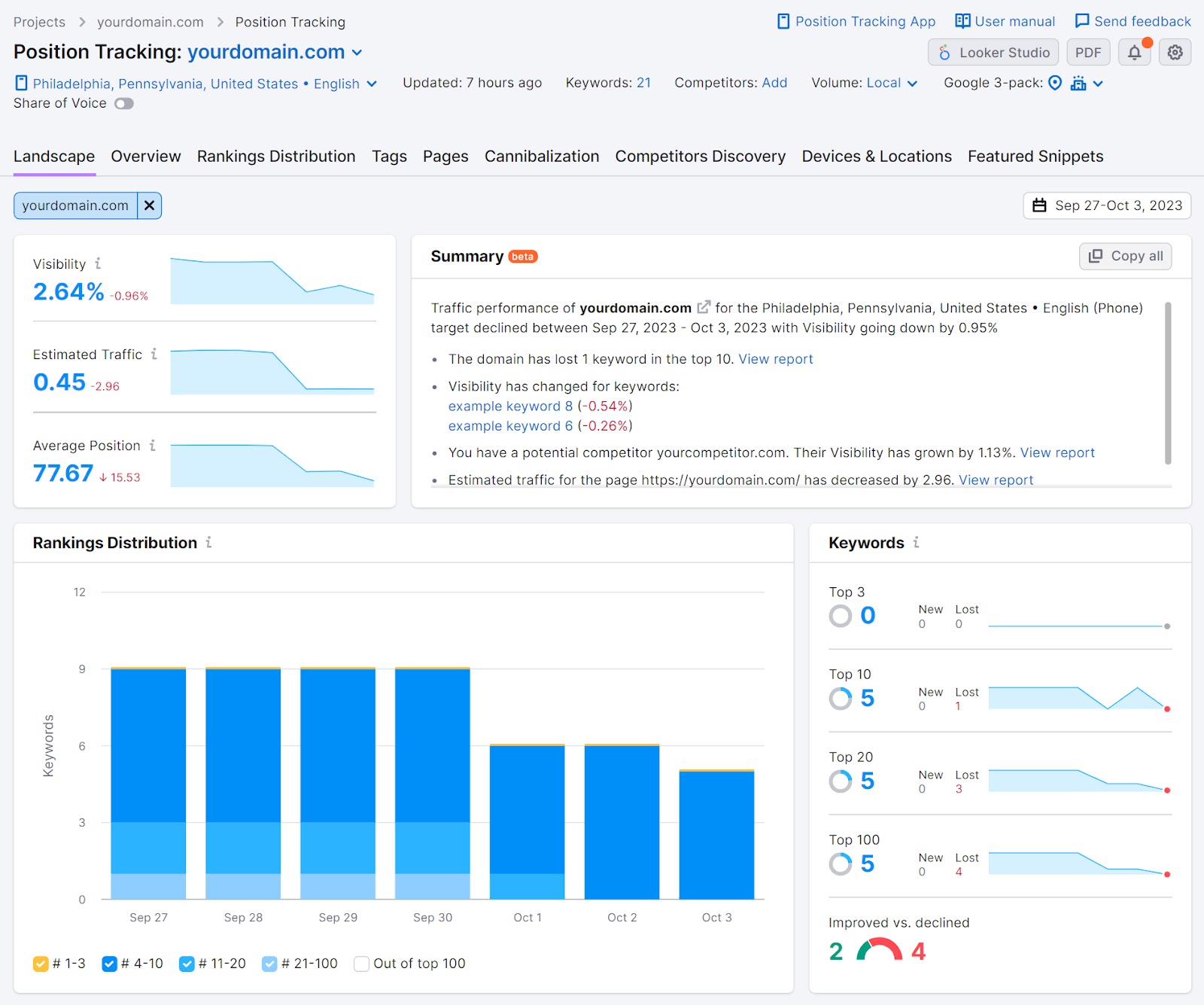1204x1005 pixels.
Task: Click the Google 3-pack map pin icon
Action: coord(1056,84)
